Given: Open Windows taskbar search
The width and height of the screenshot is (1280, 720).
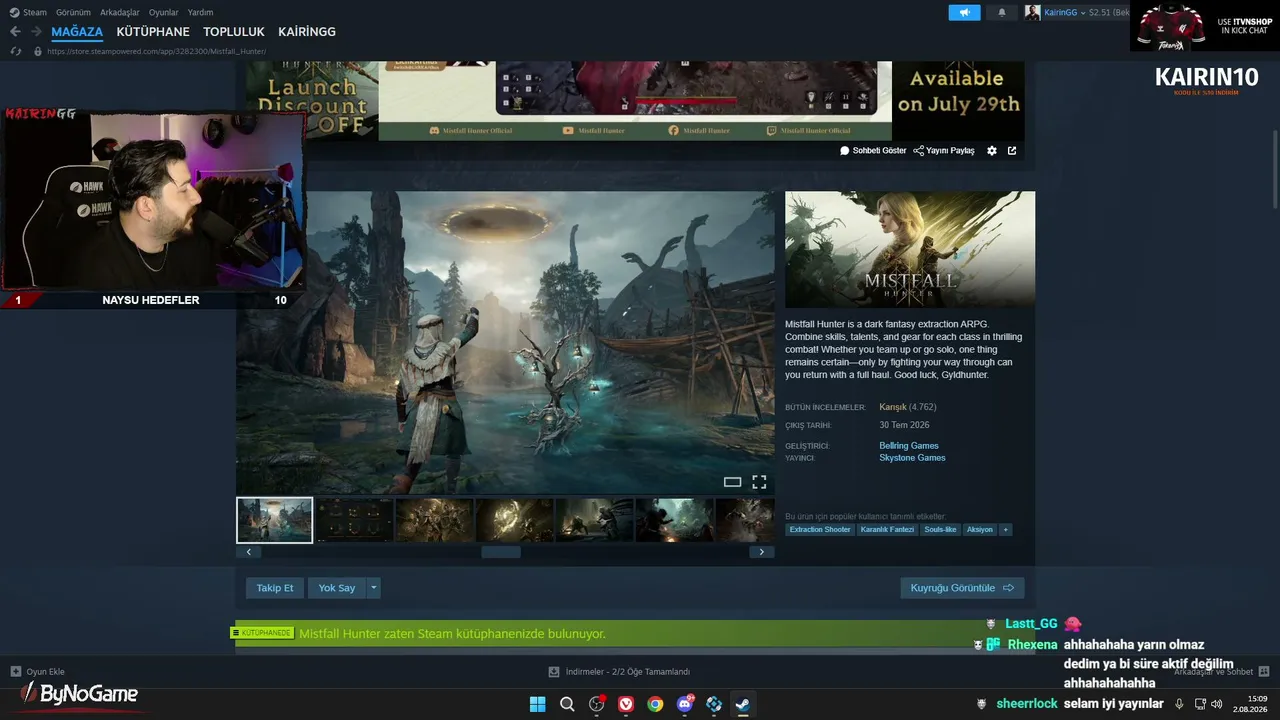Looking at the screenshot, I should pyautogui.click(x=567, y=704).
